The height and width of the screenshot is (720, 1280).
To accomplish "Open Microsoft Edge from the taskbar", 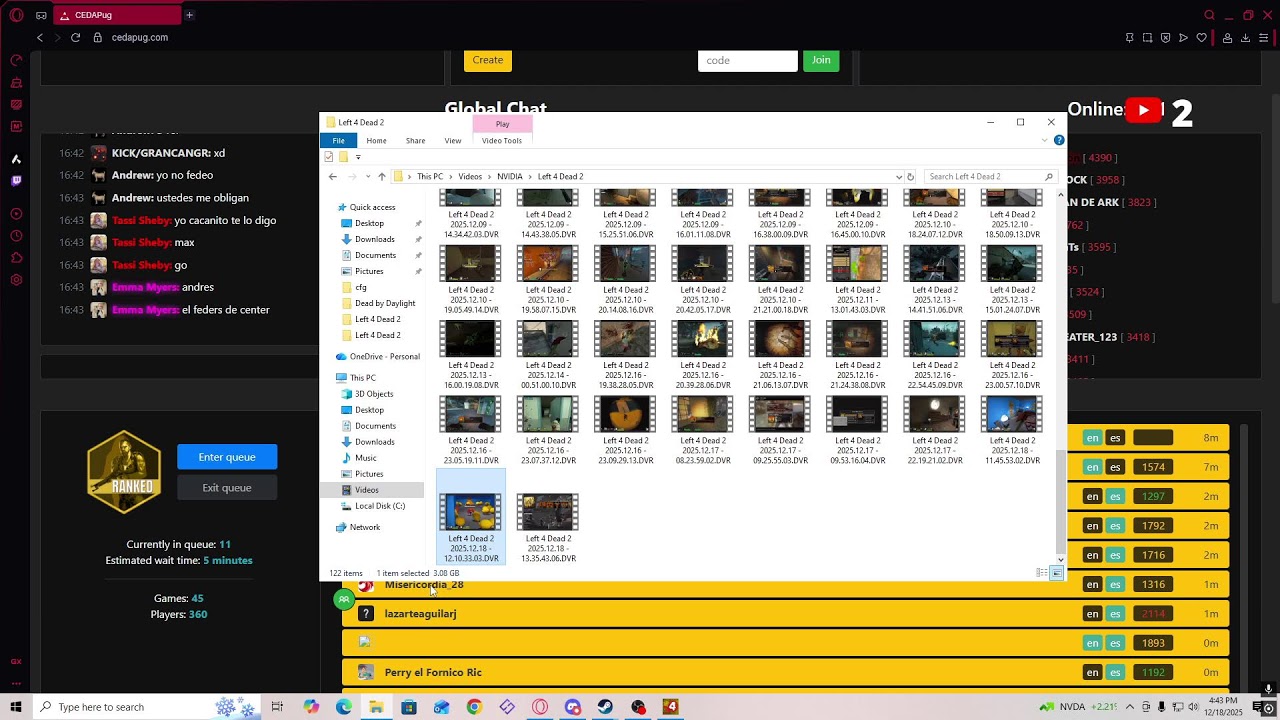I will pyautogui.click(x=343, y=707).
